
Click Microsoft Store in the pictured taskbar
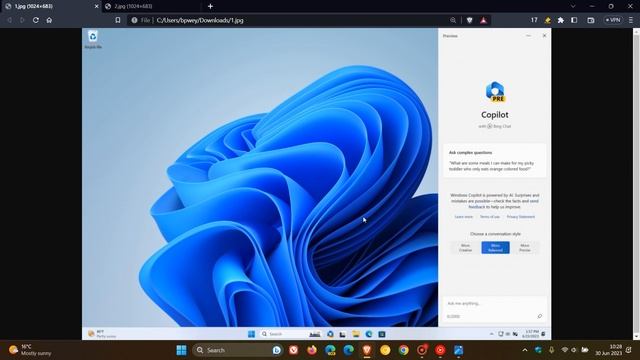click(x=382, y=334)
